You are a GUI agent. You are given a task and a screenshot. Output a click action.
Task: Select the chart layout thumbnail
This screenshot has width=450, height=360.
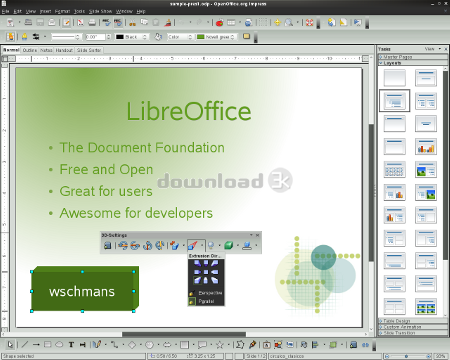point(426,147)
